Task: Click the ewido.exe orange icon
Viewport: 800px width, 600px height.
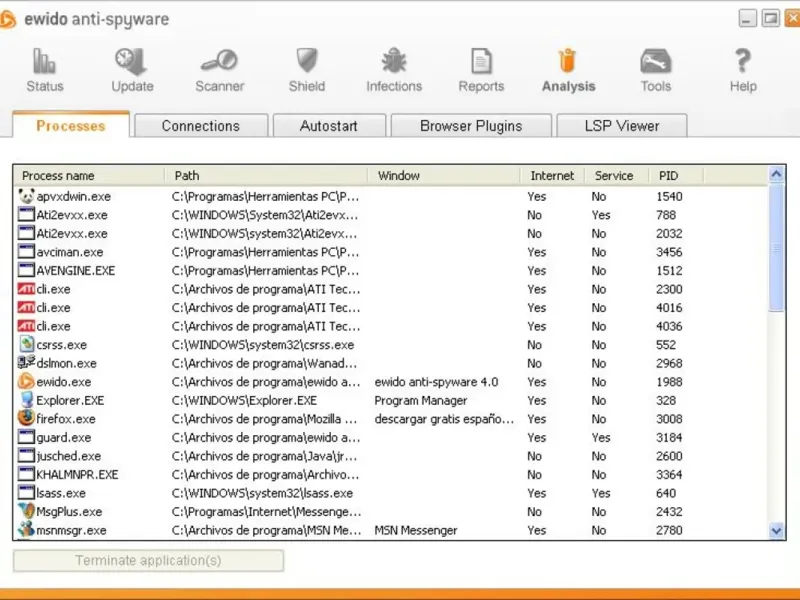Action: [26, 381]
